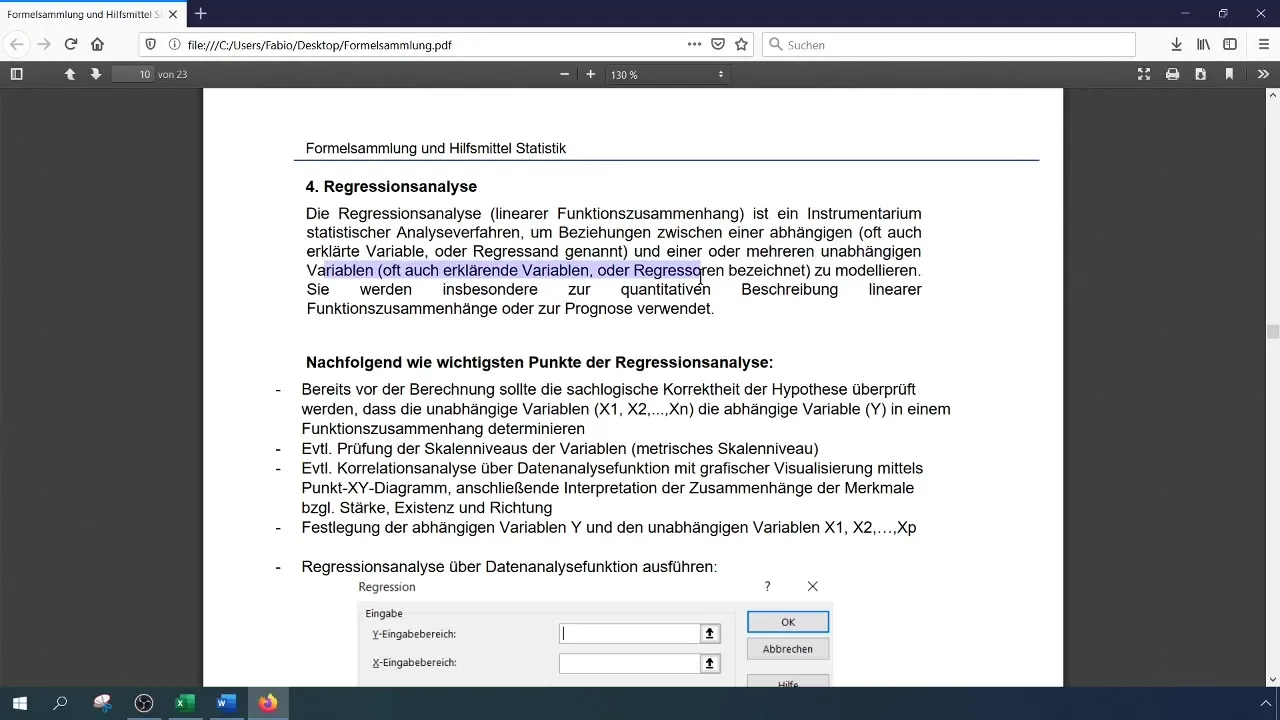
Task: Click the Firefox taskbar icon
Action: point(268,703)
